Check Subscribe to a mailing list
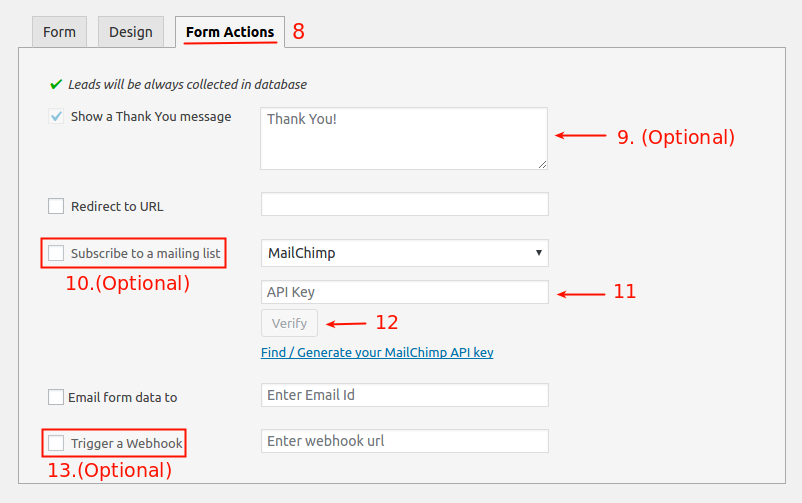Screen dimensions: 802x503 point(56,253)
